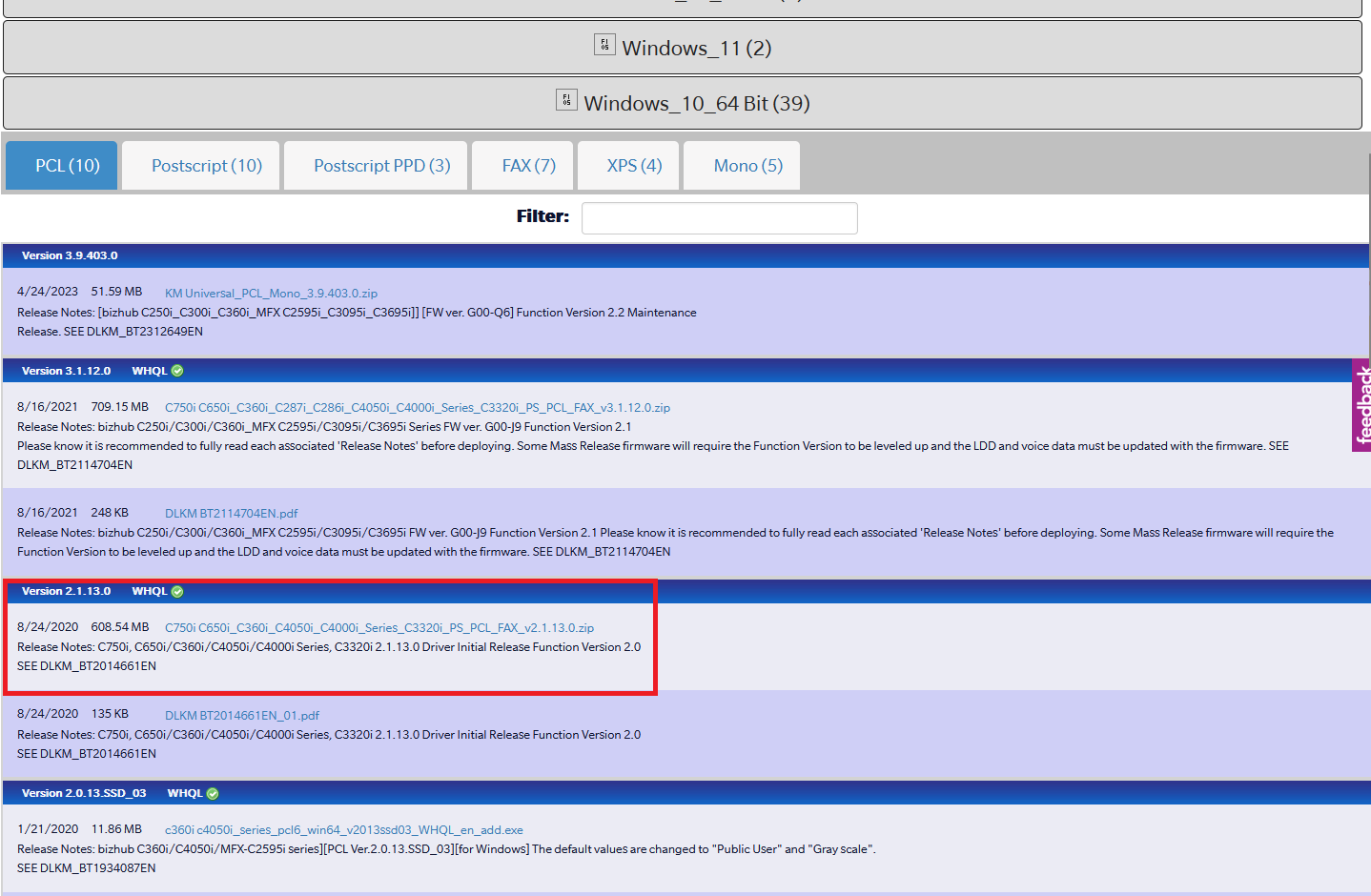Open DLKM BT2114704EN.pdf link
Viewport: 1371px width, 896px height.
pos(232,514)
